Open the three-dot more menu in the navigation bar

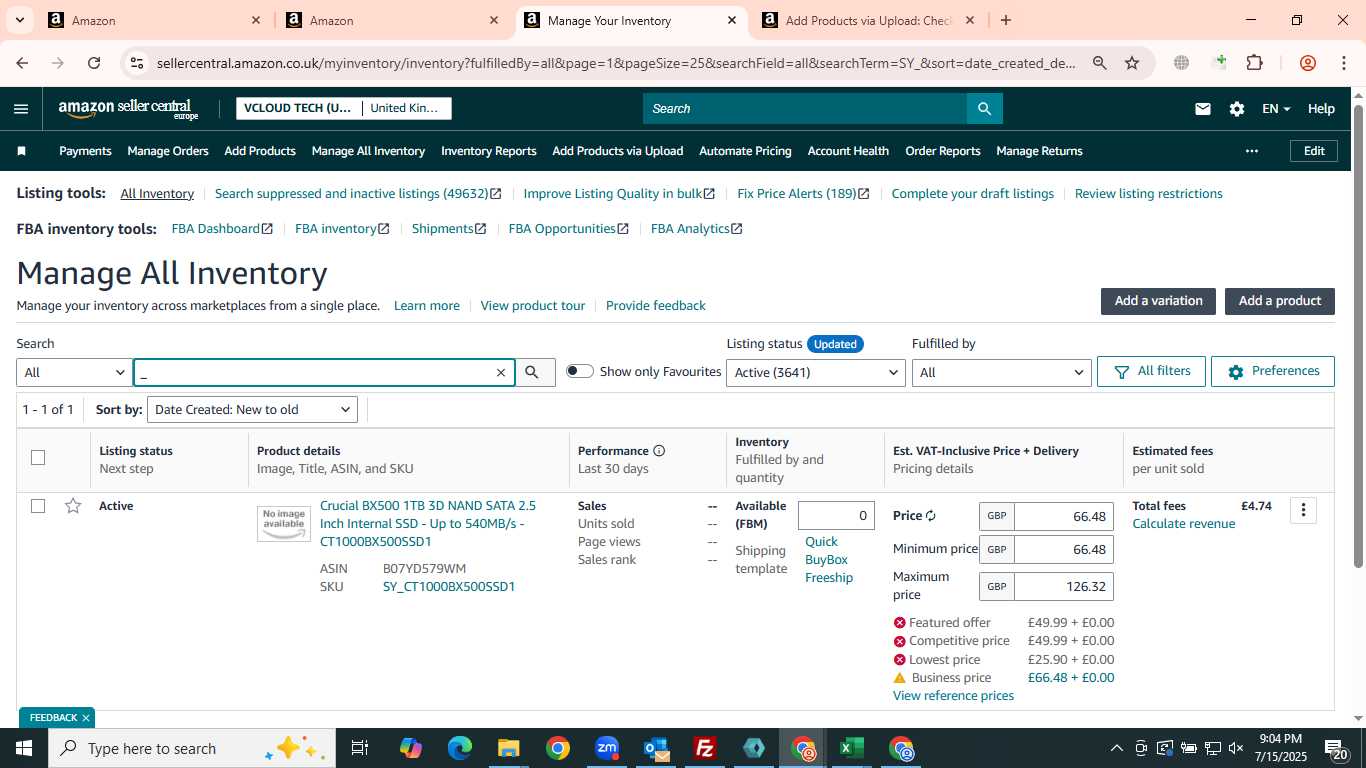pyautogui.click(x=1252, y=151)
